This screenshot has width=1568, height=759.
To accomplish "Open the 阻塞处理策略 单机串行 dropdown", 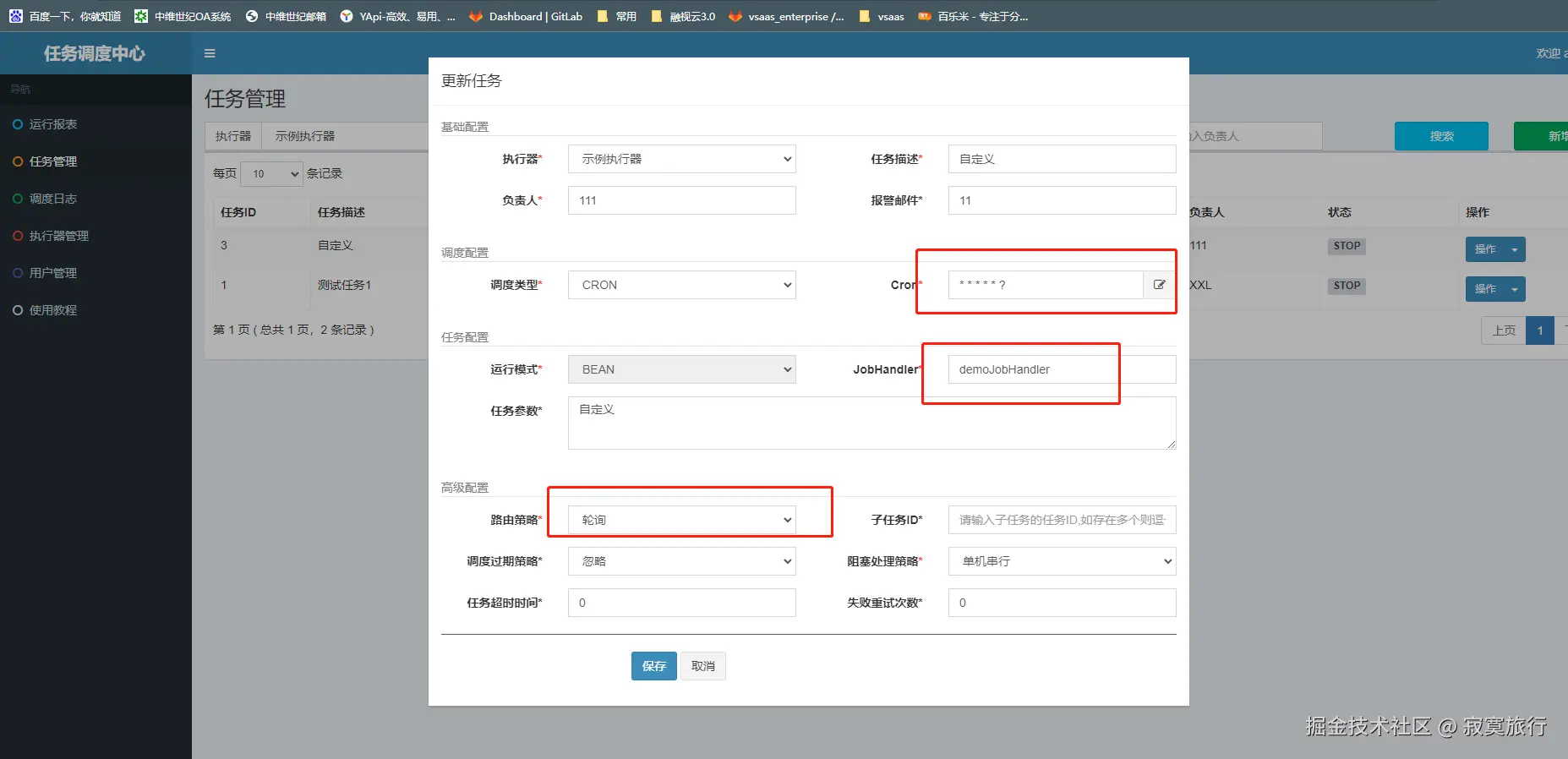I will coord(1062,561).
